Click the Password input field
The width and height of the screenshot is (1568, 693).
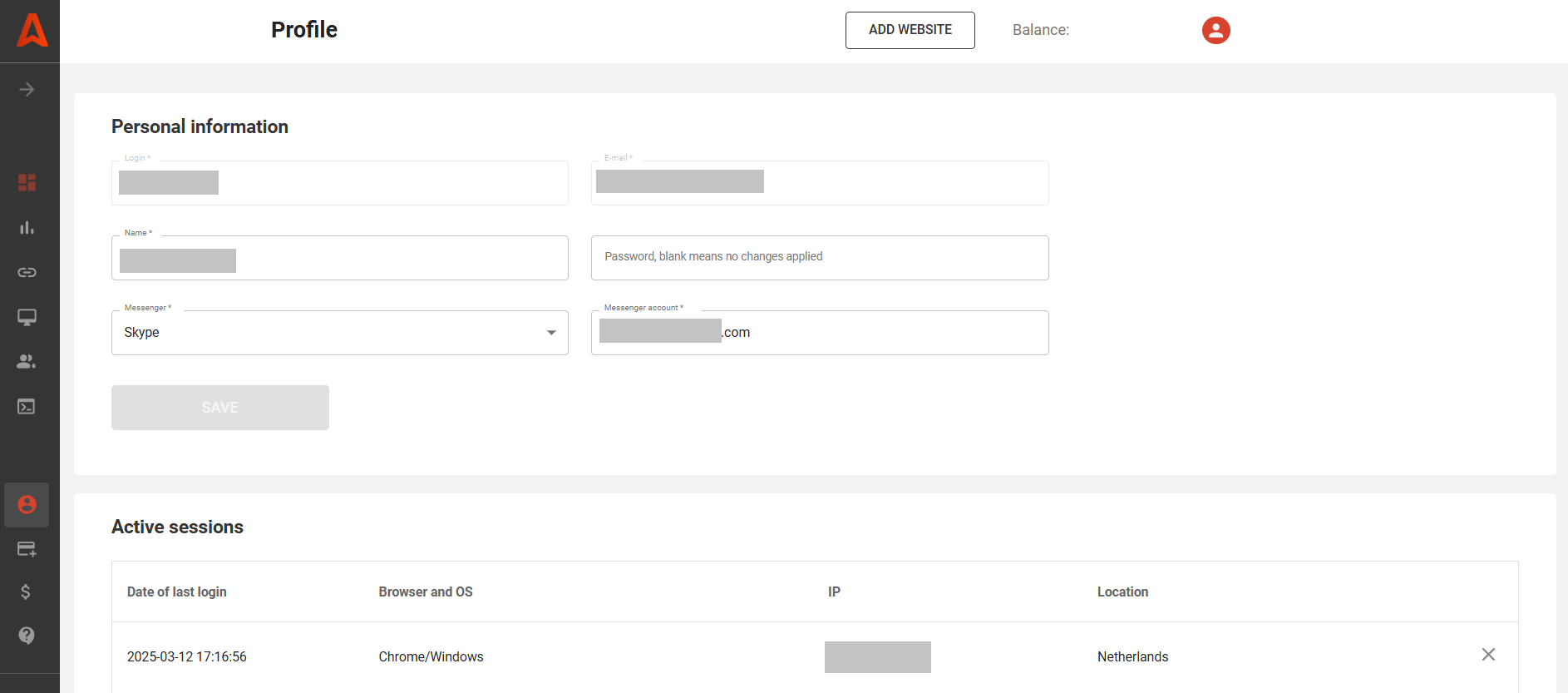(x=819, y=258)
